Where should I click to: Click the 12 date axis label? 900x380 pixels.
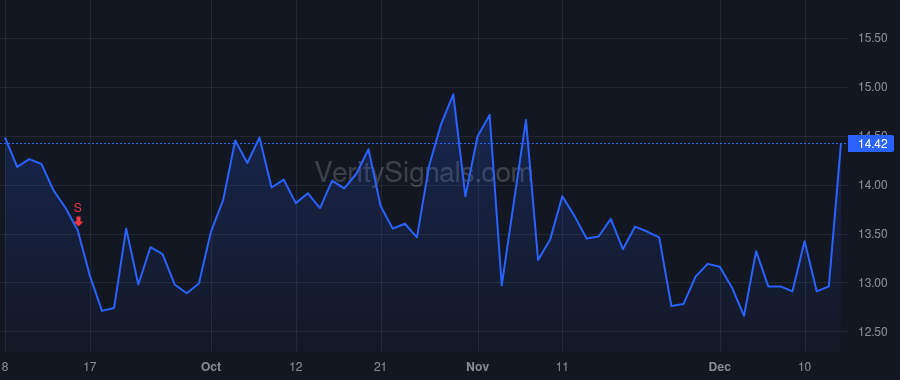click(x=296, y=367)
